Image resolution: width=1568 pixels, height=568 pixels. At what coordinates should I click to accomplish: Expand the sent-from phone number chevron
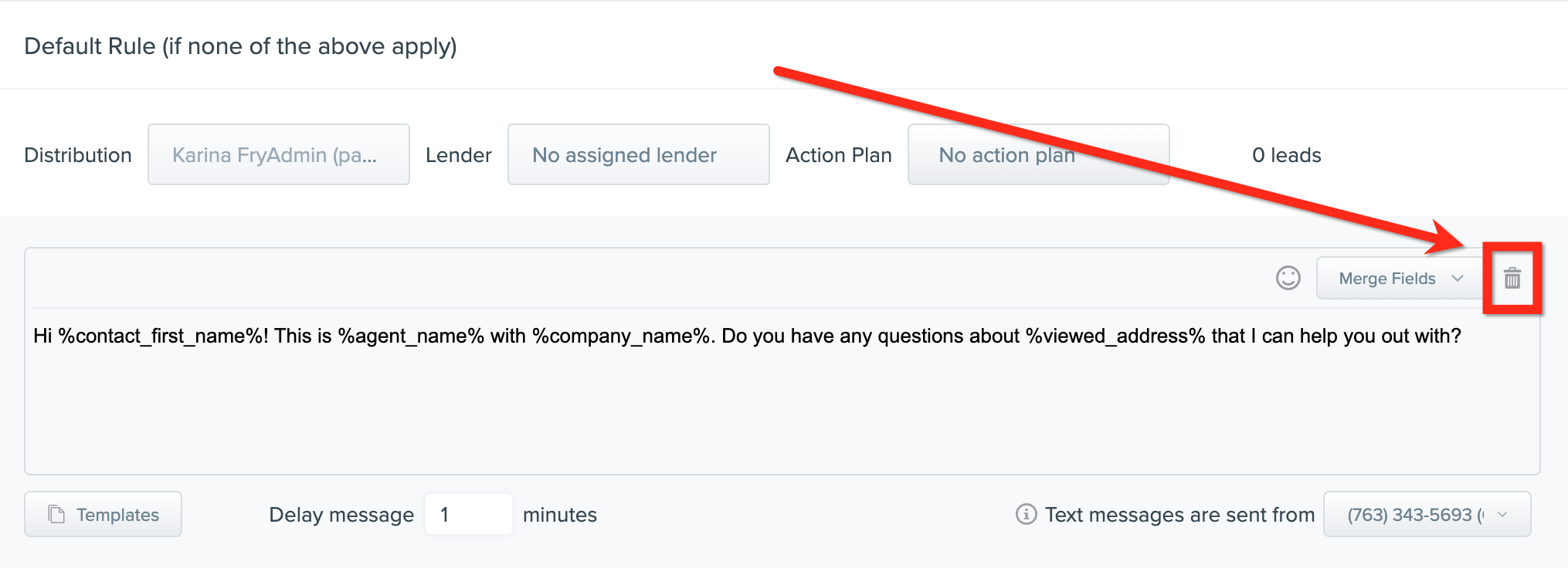pyautogui.click(x=1502, y=514)
